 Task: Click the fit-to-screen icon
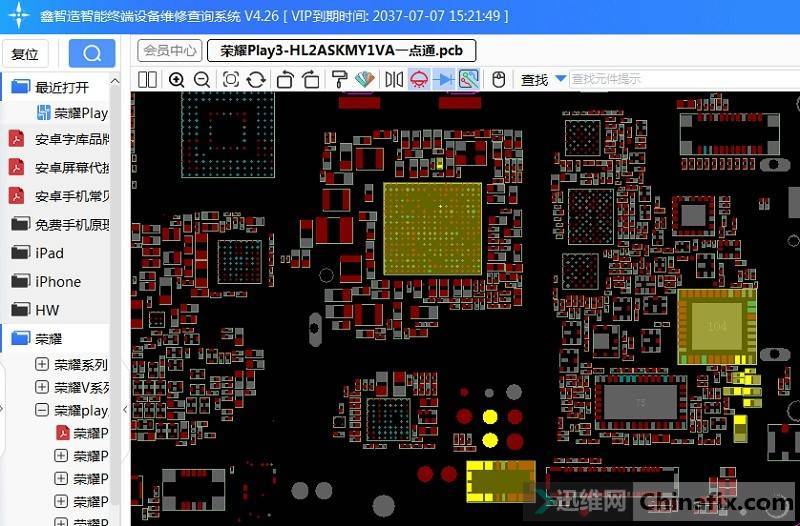pyautogui.click(x=231, y=79)
